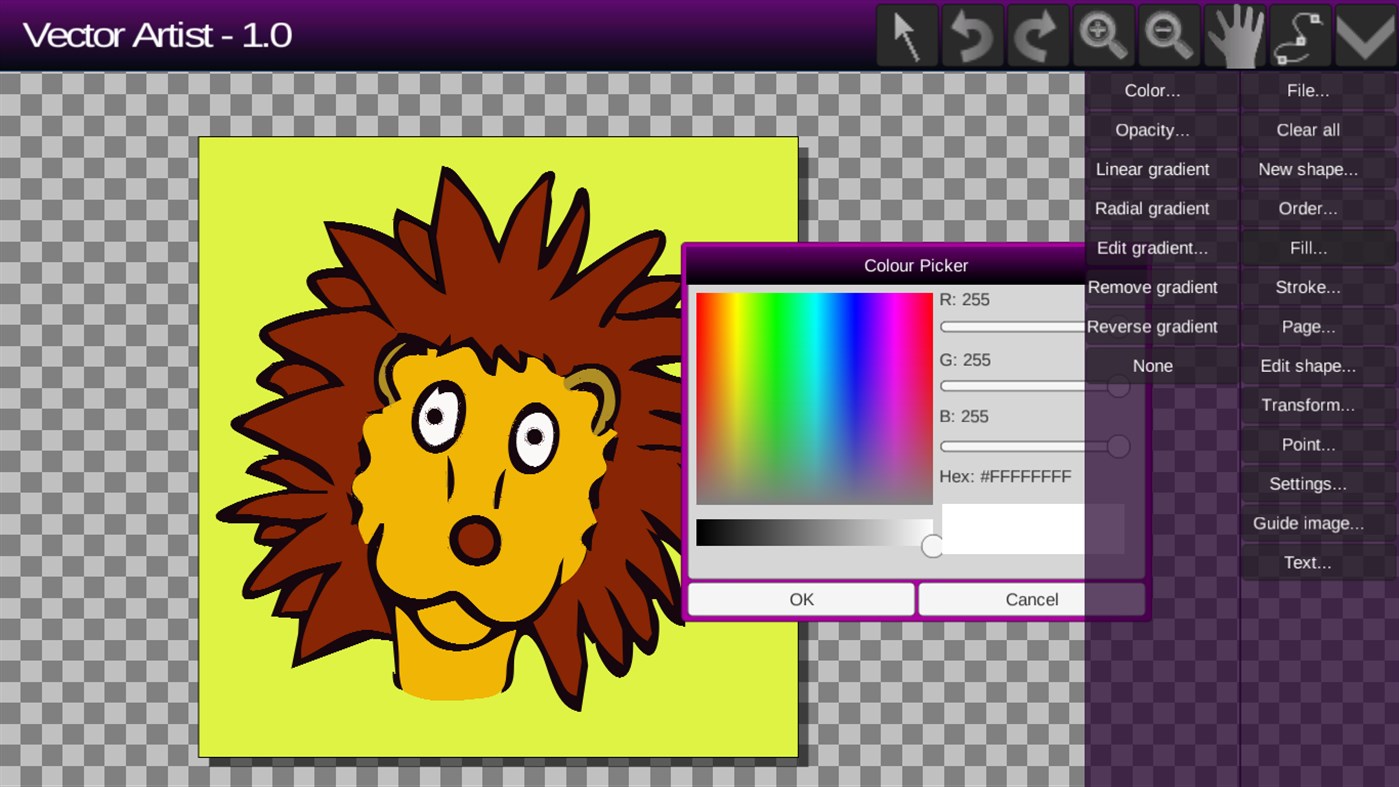Collapse the menu with the chevron icon
This screenshot has width=1399, height=787.
(1364, 35)
